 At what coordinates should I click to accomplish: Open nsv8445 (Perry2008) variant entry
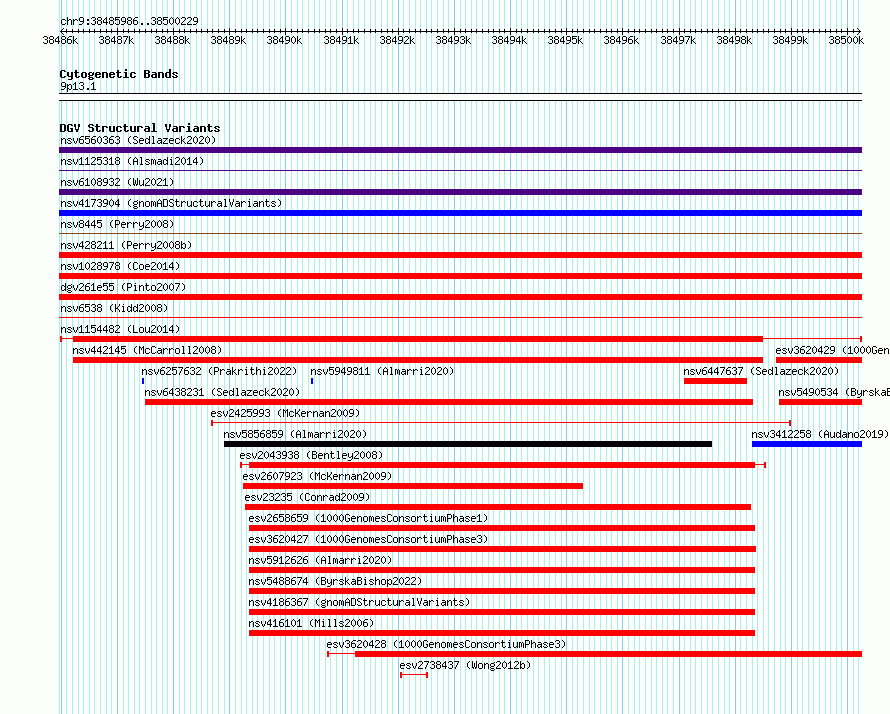[117, 224]
